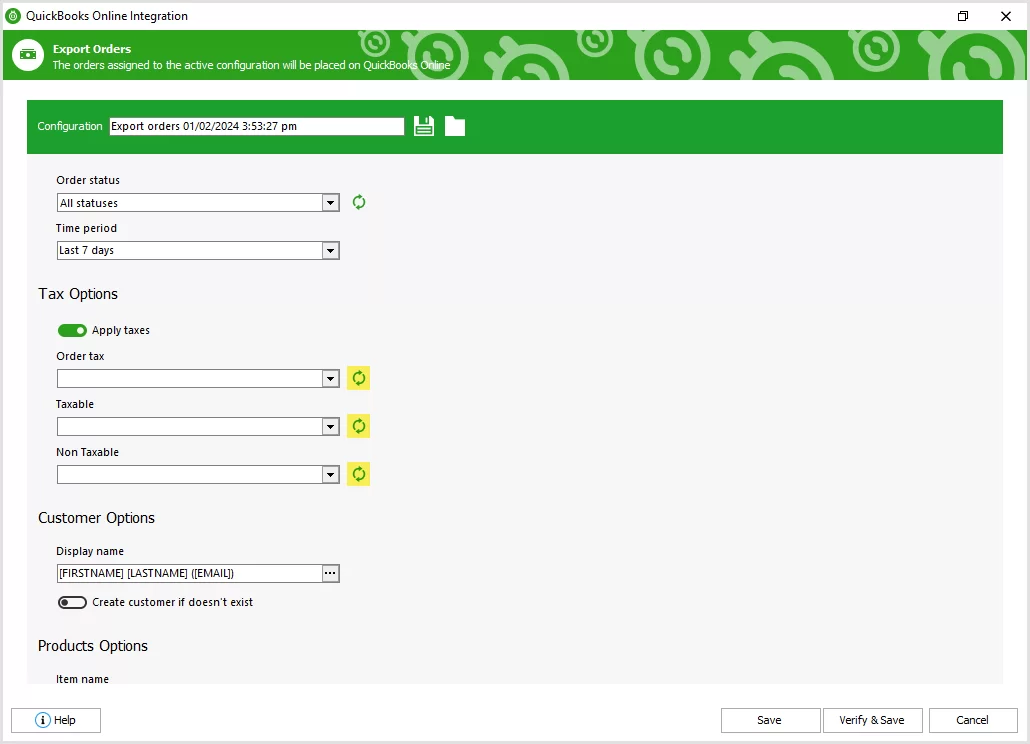Viewport: 1030px width, 744px height.
Task: Refresh the Taxable dropdown values
Action: 358,426
